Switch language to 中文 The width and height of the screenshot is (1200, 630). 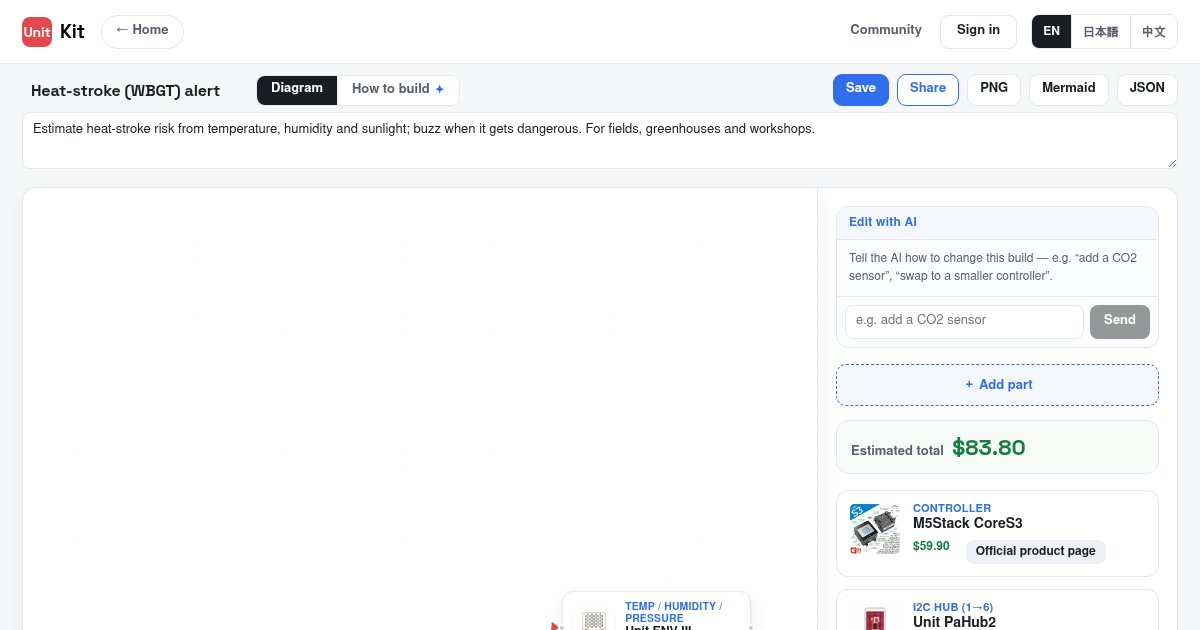(x=1153, y=31)
